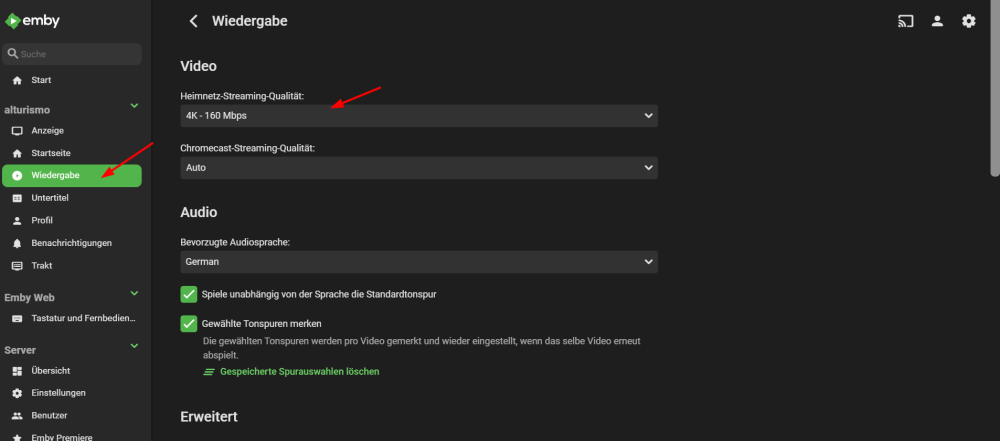Viewport: 1000px width, 441px height.
Task: Open Tastatur und Fernbedien… entry
Action: point(72,318)
